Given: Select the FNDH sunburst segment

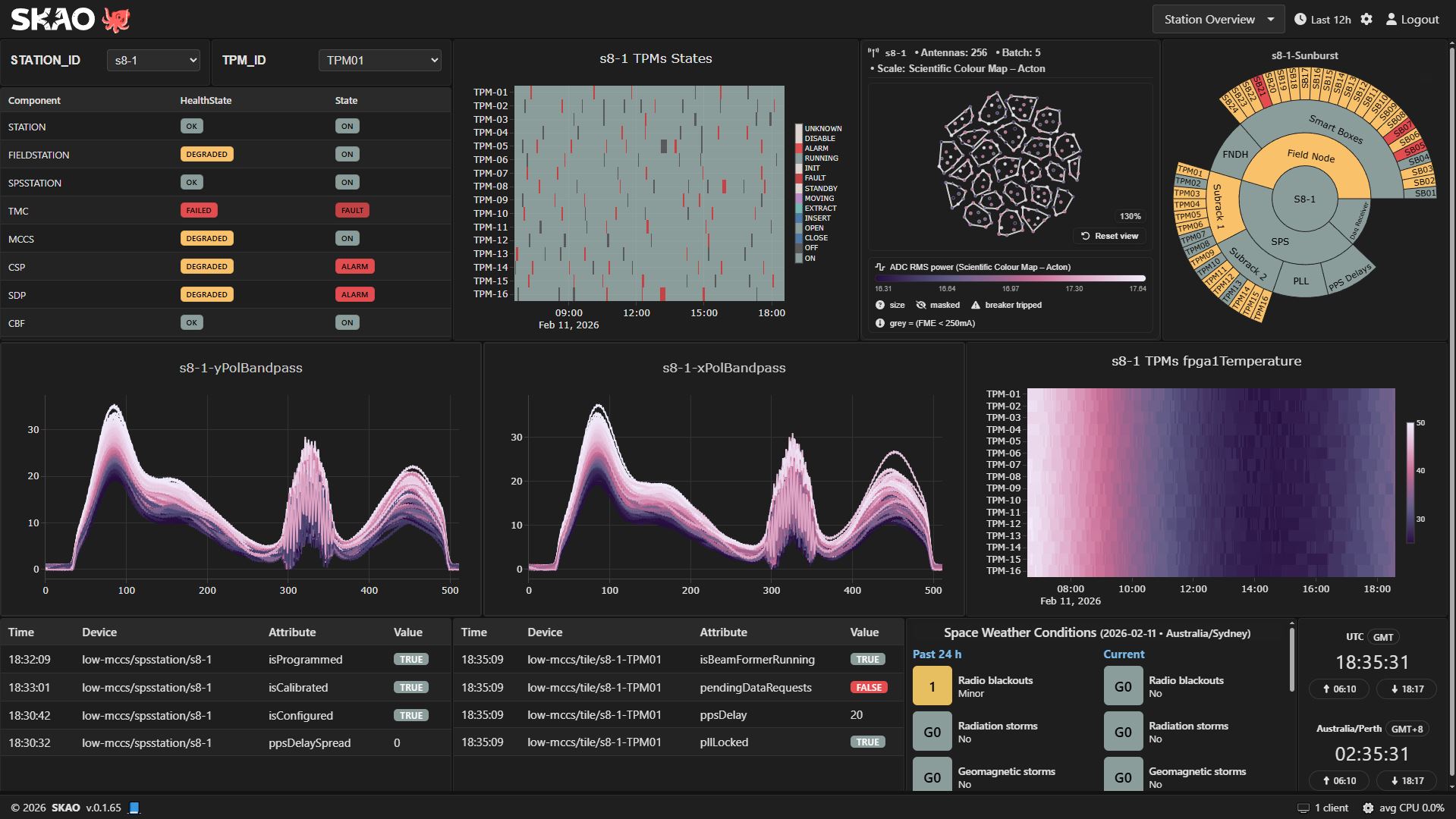Looking at the screenshot, I should click(x=1234, y=154).
